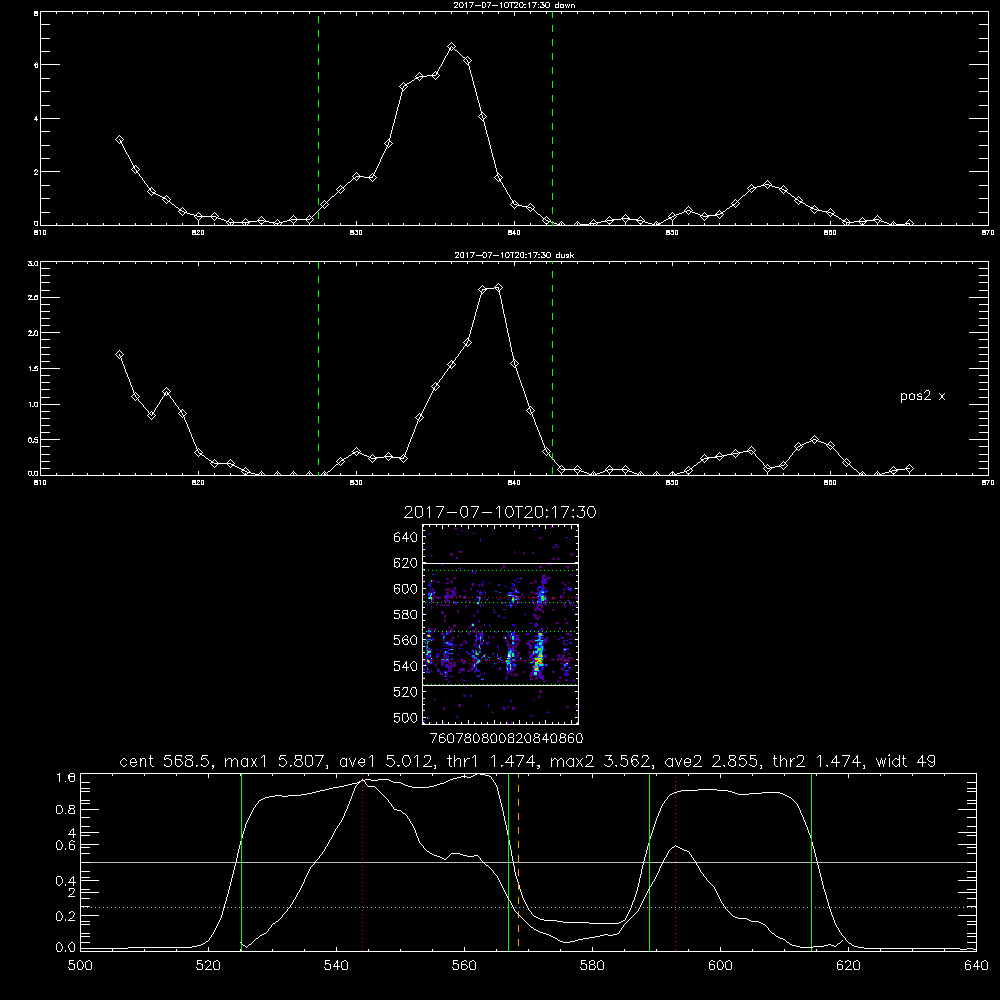This screenshot has width=1000, height=1000.
Task: Click the upper solid white line across the image
Action: click(501, 563)
